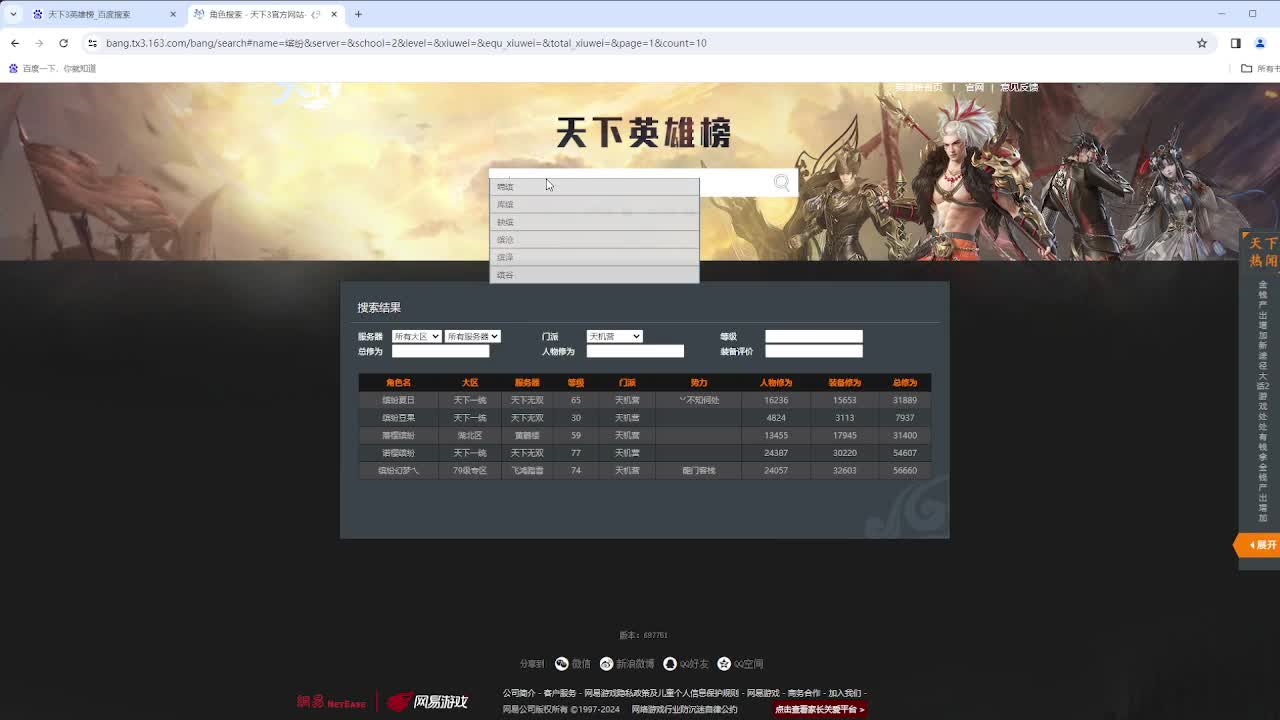Open a new tab with the plus button
Viewport: 1280px width, 720px height.
pos(358,14)
